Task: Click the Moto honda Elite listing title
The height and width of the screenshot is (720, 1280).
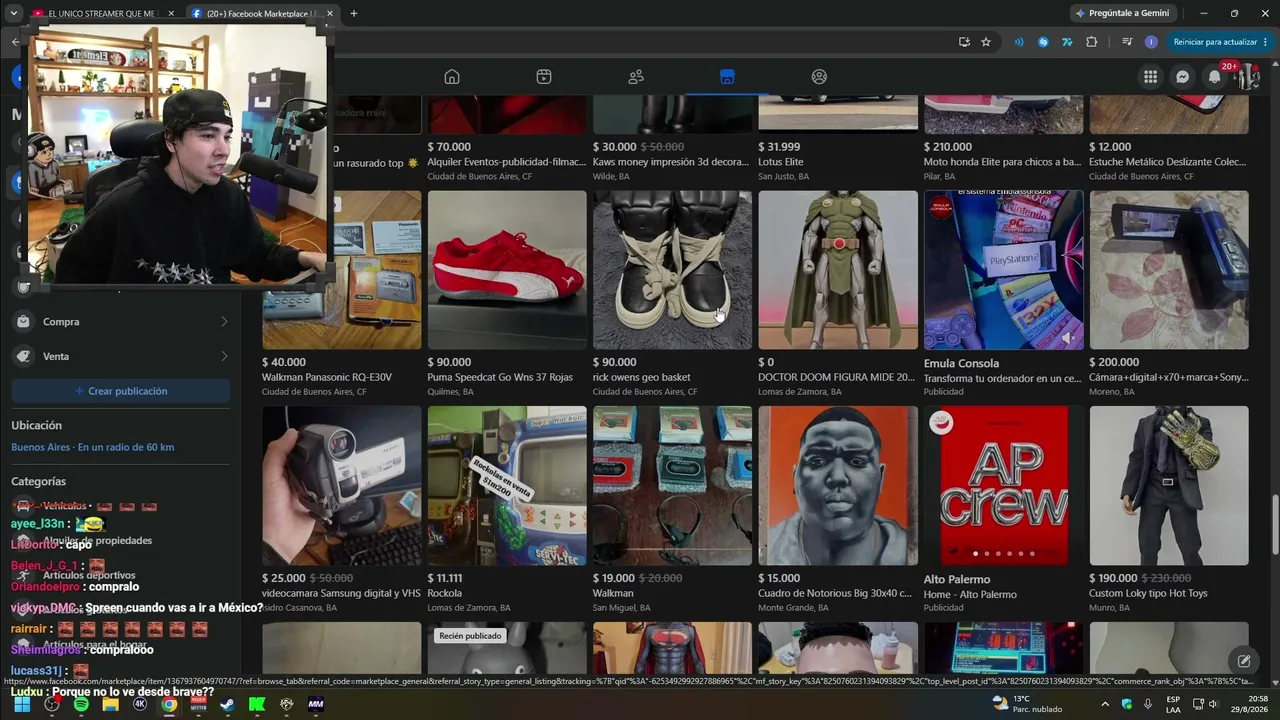Action: [x=1003, y=162]
